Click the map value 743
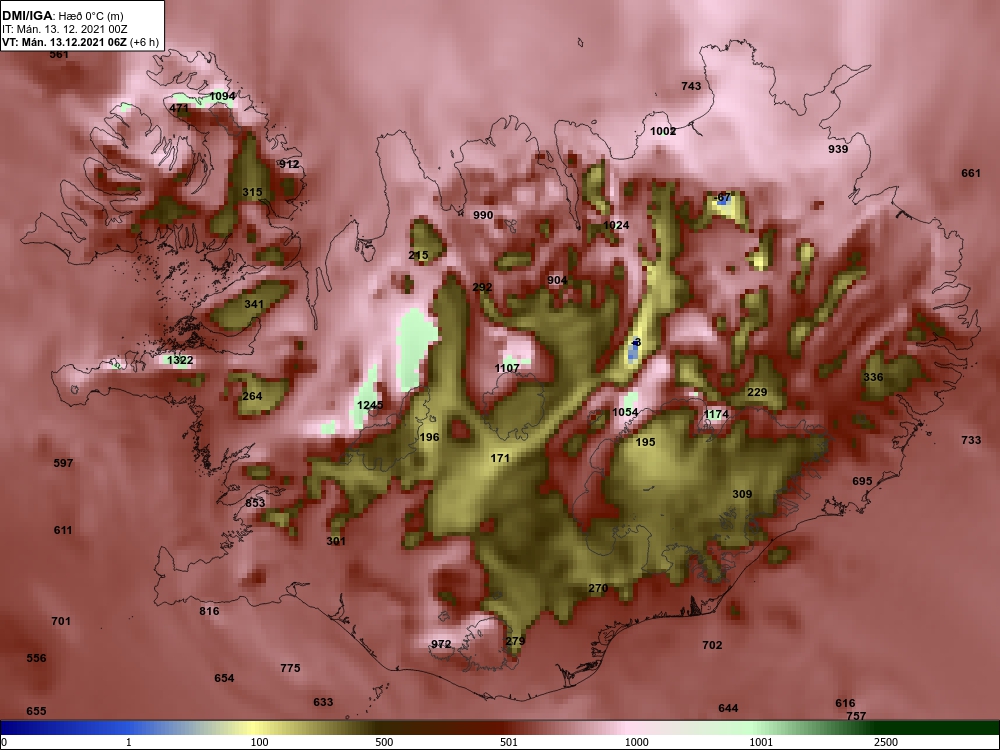 pos(691,86)
